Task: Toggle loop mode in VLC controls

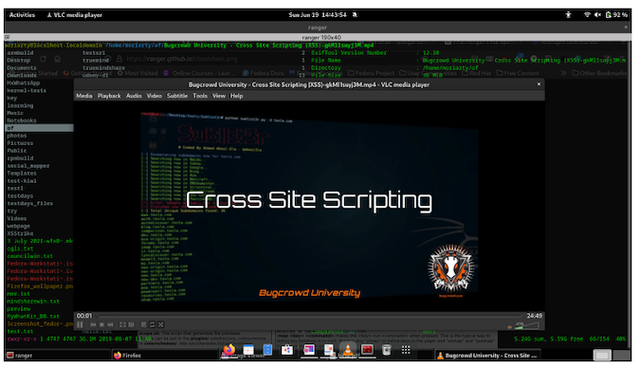Action: (152, 325)
